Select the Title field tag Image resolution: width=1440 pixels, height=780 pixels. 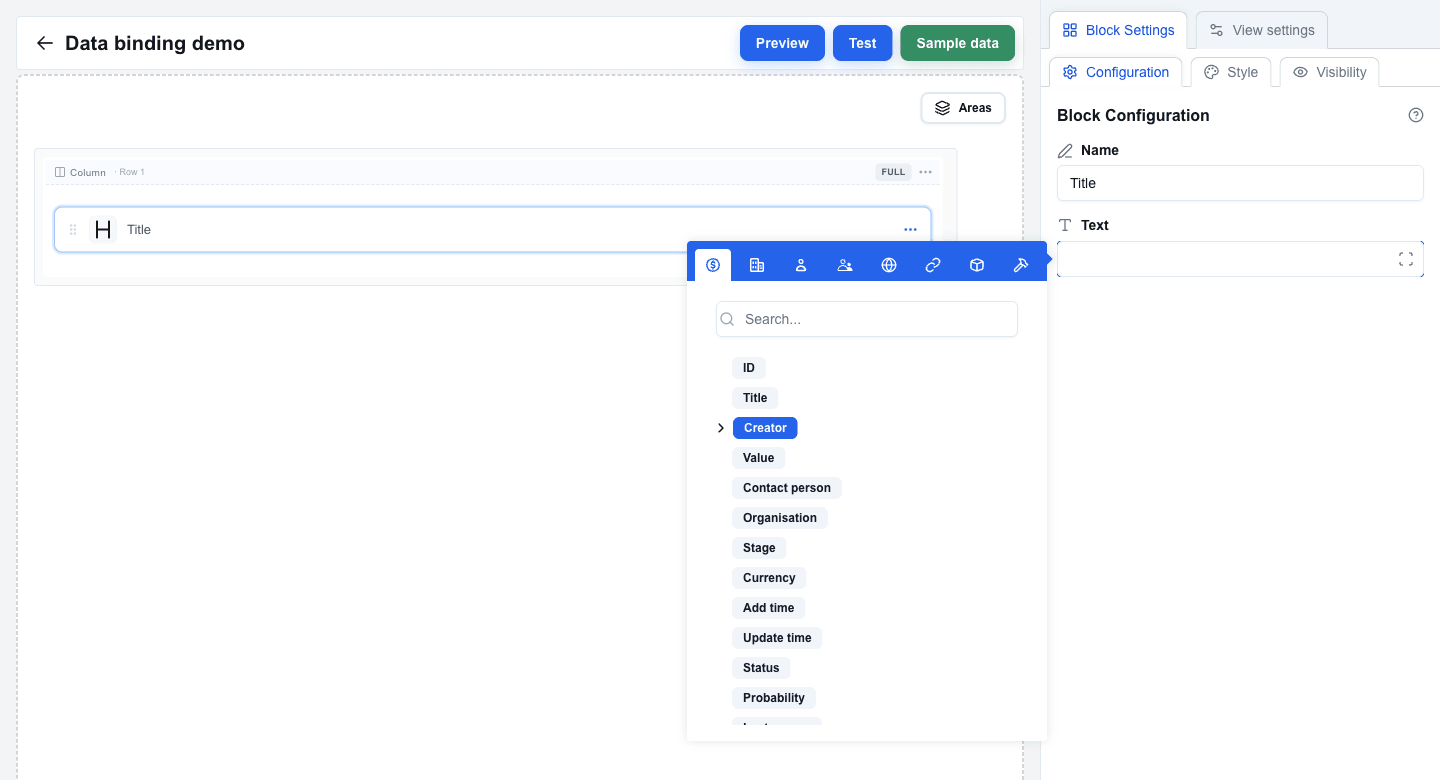(x=755, y=398)
